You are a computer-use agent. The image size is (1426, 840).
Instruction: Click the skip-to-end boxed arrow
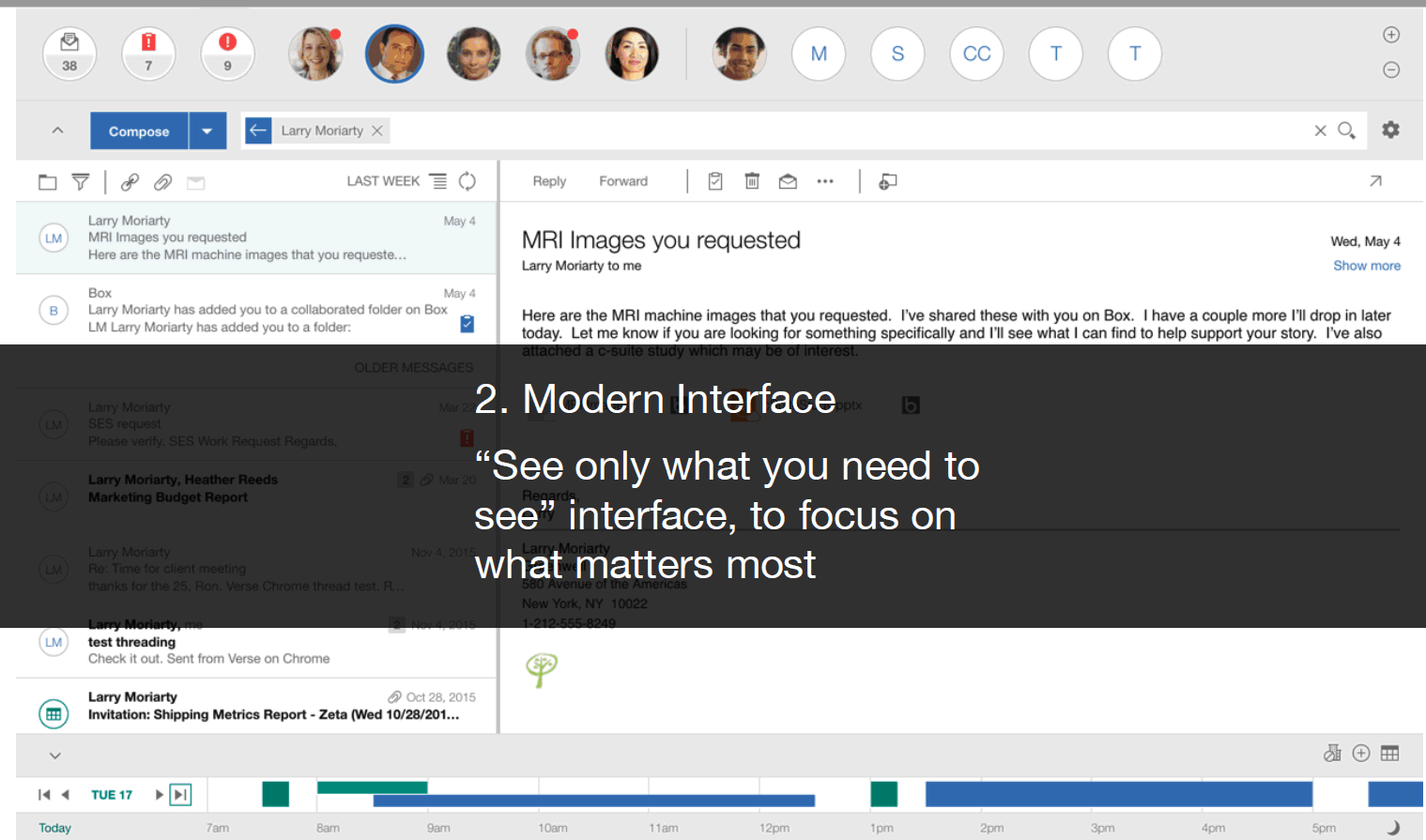coord(180,795)
